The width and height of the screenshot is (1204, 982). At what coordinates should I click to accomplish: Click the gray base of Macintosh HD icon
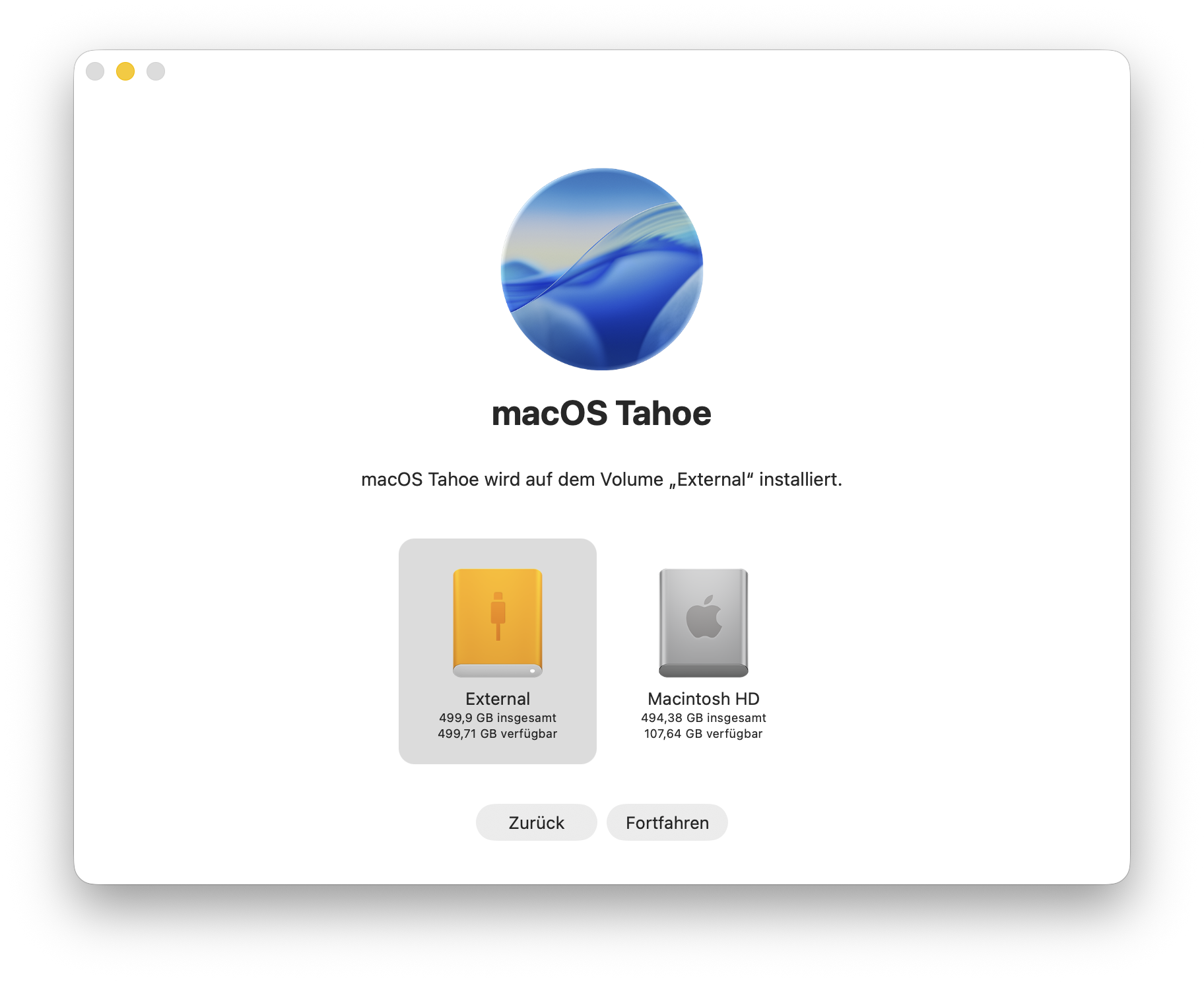click(704, 671)
